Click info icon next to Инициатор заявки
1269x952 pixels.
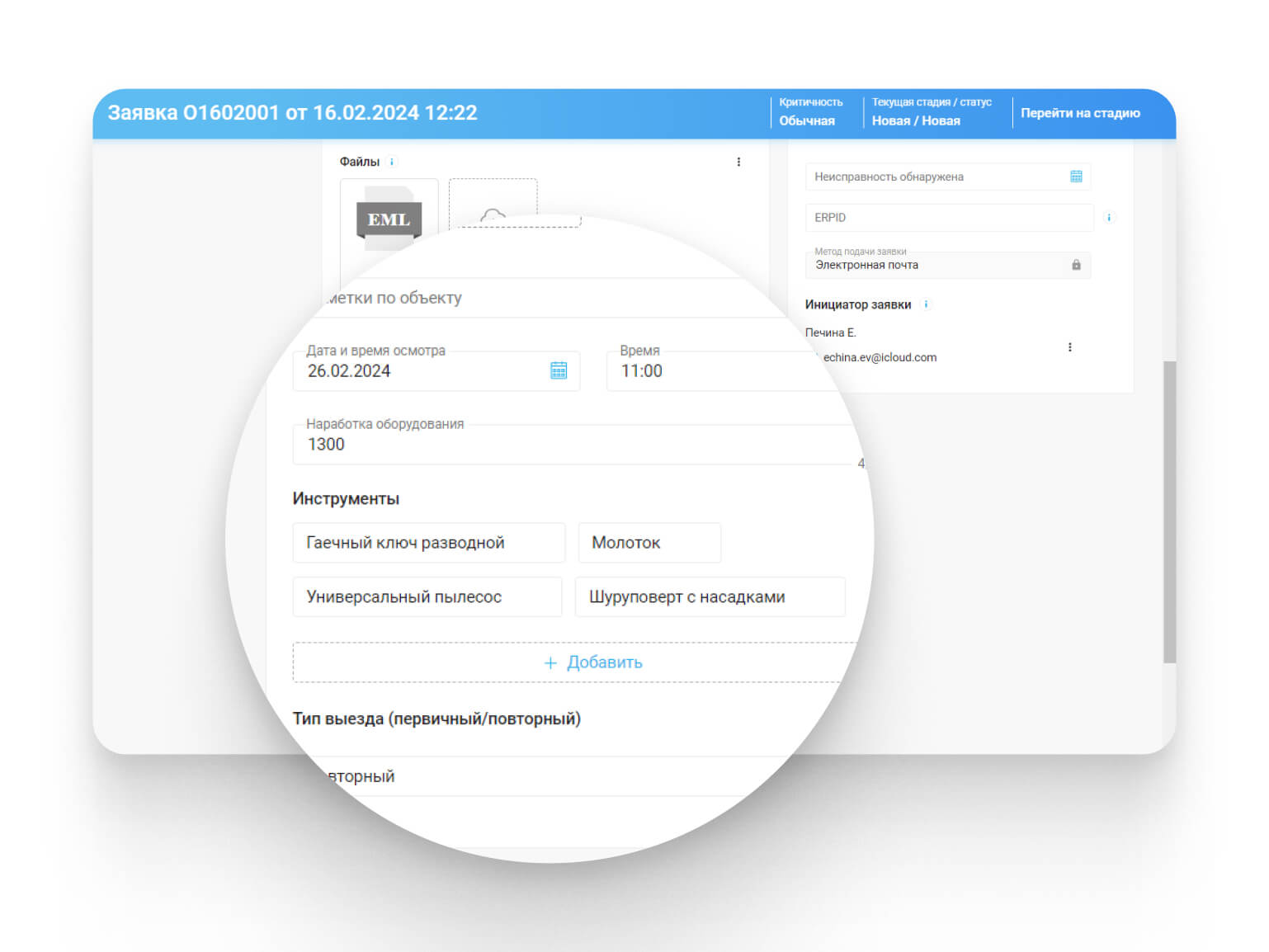(926, 304)
